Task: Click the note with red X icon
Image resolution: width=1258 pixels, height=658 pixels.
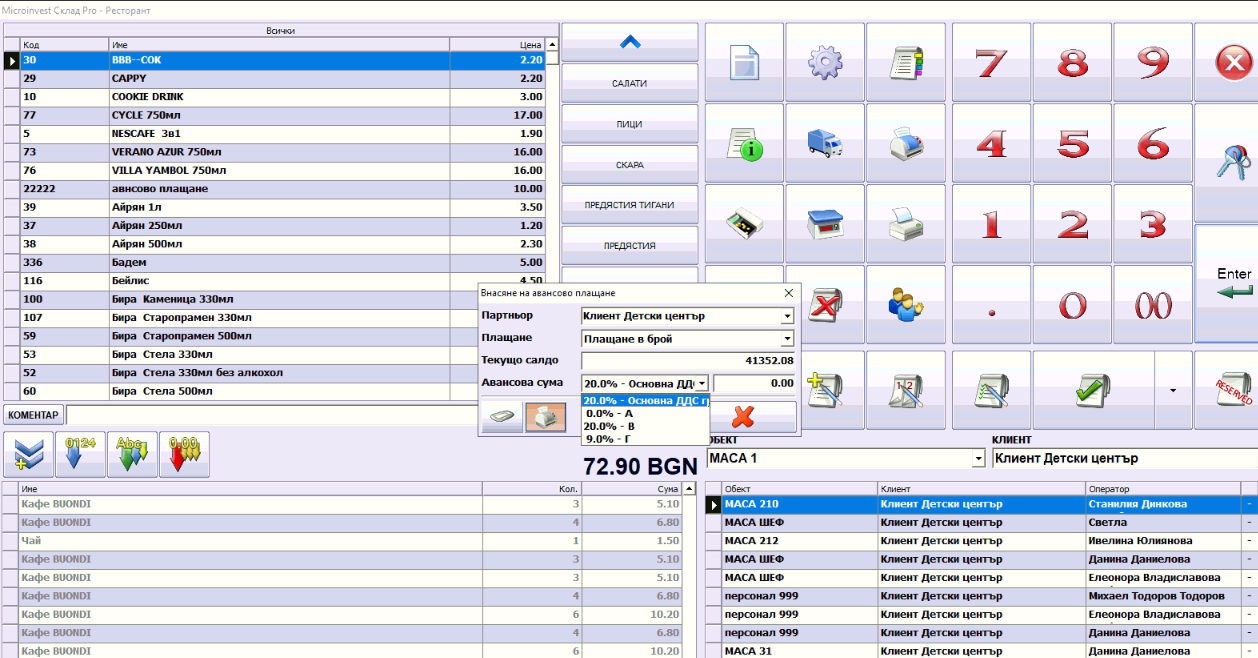Action: [825, 304]
